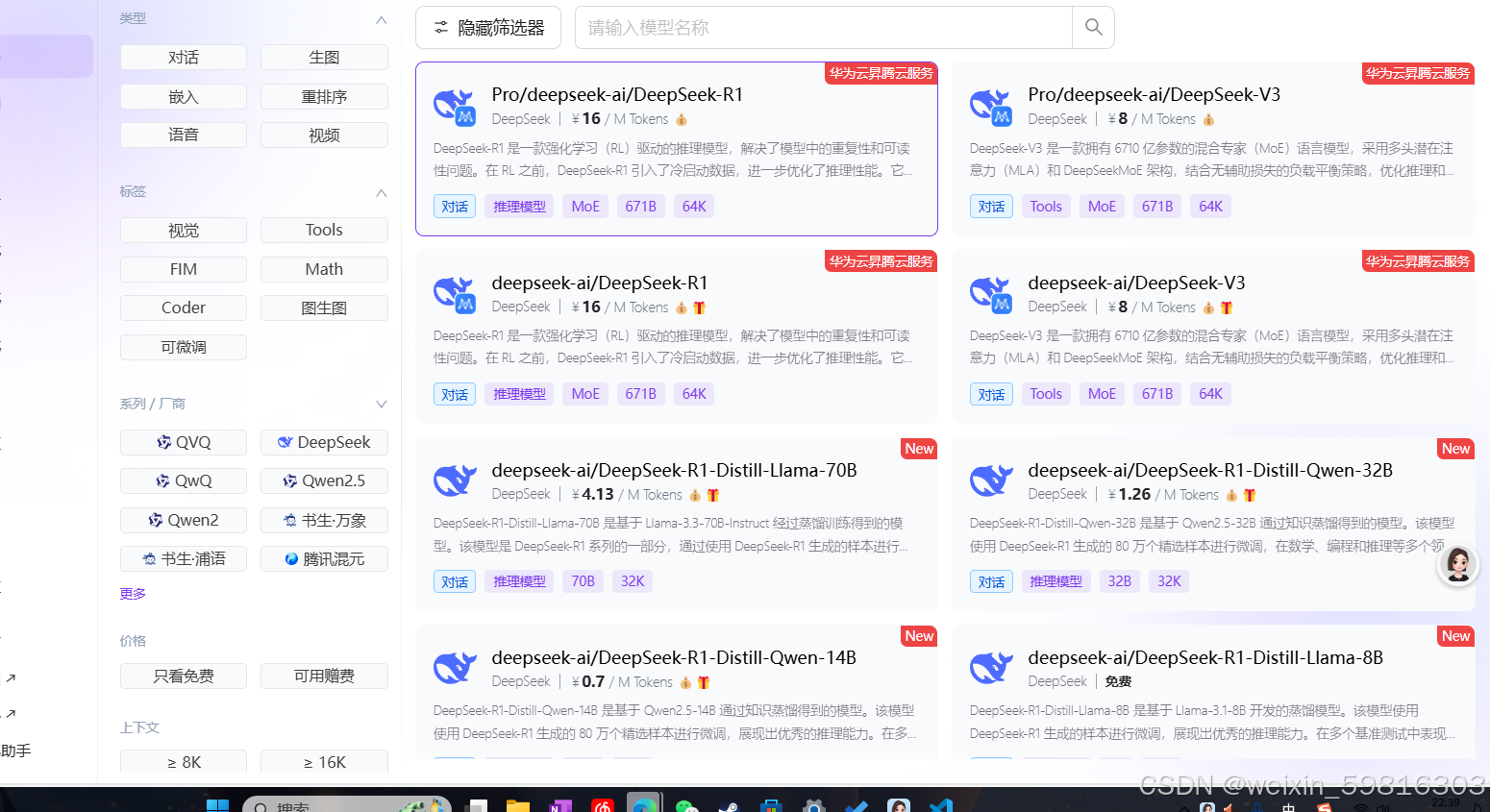This screenshot has width=1490, height=812.
Task: Select the Tools tag filter
Action: pyautogui.click(x=324, y=231)
